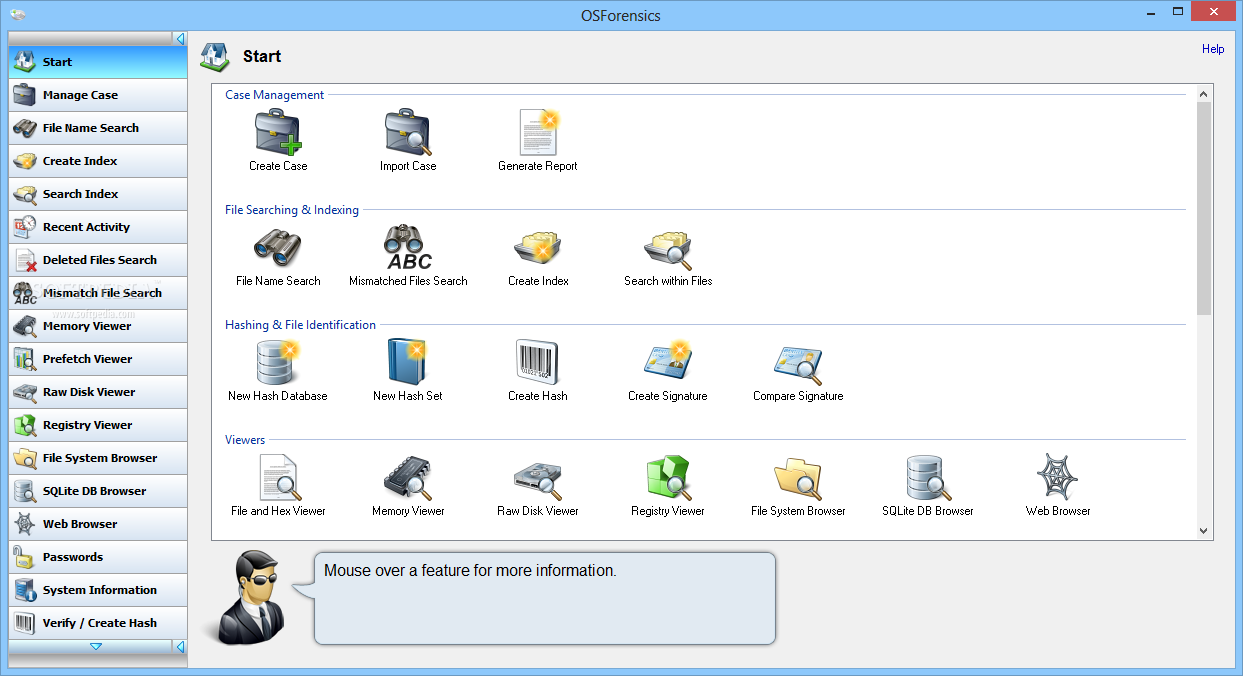The height and width of the screenshot is (676, 1243).
Task: Click the Help link
Action: [x=1212, y=49]
